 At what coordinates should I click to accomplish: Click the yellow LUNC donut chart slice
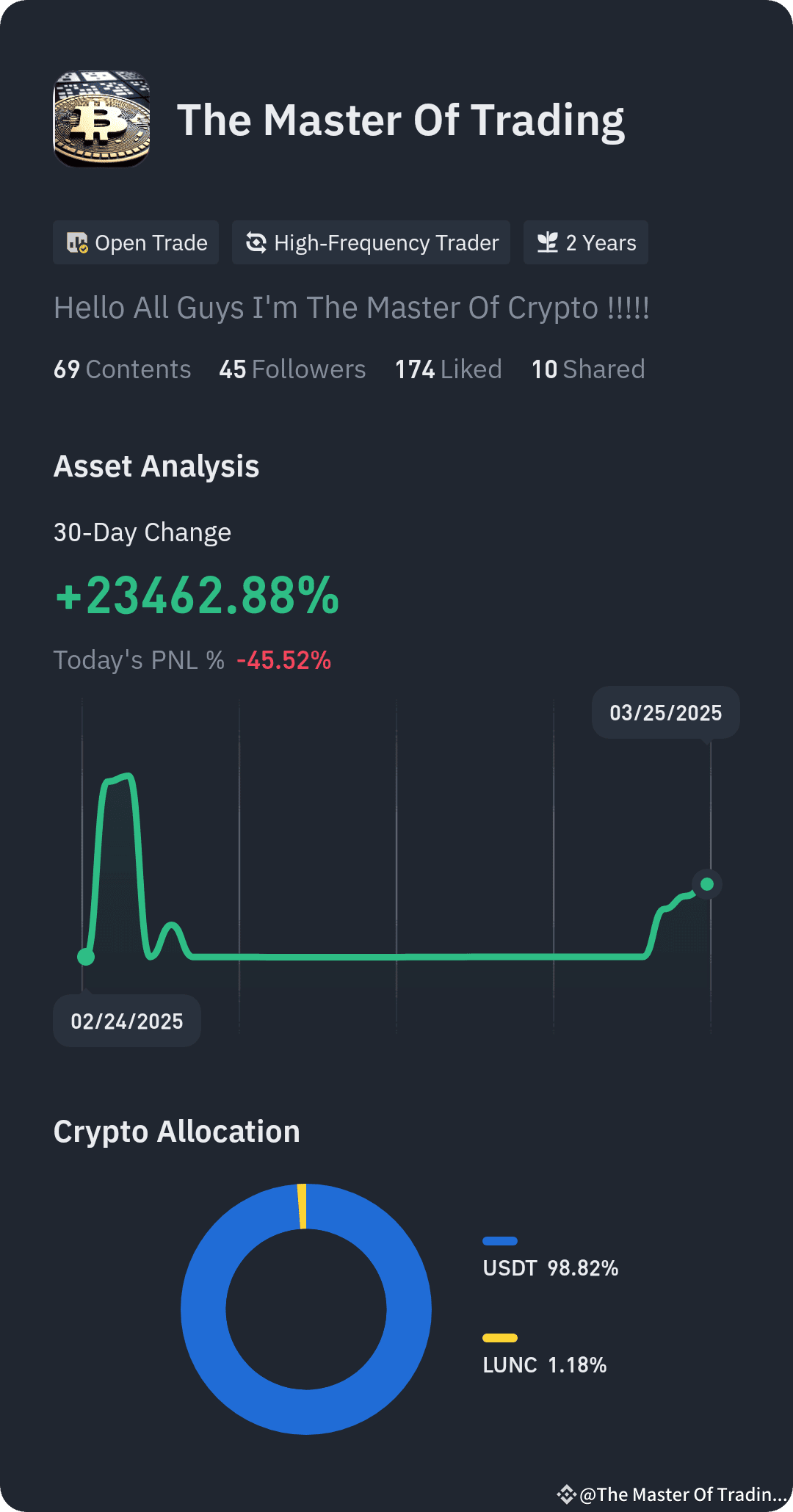pos(302,1207)
